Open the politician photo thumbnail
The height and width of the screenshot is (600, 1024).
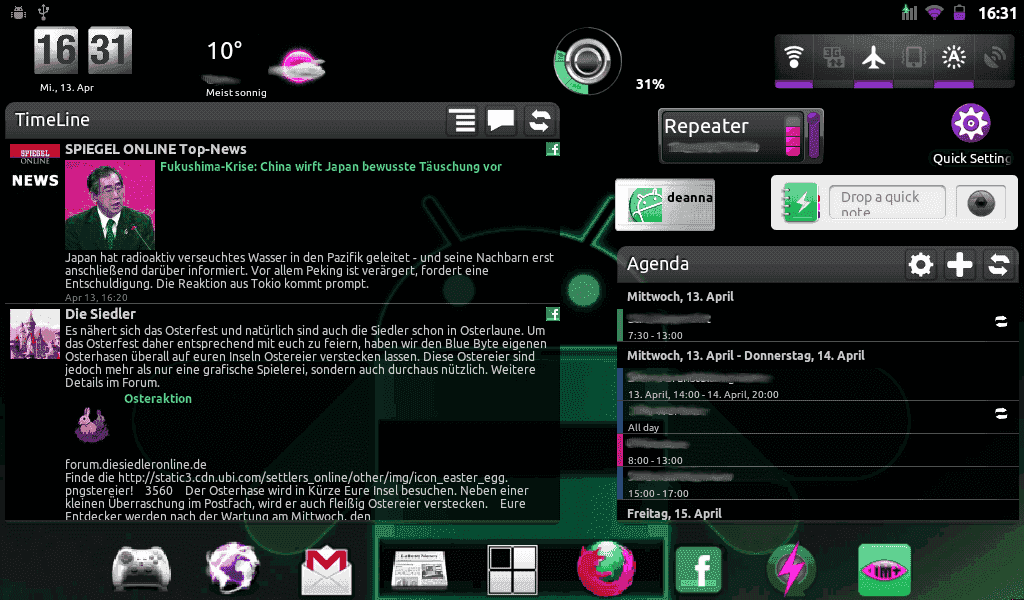pos(110,205)
